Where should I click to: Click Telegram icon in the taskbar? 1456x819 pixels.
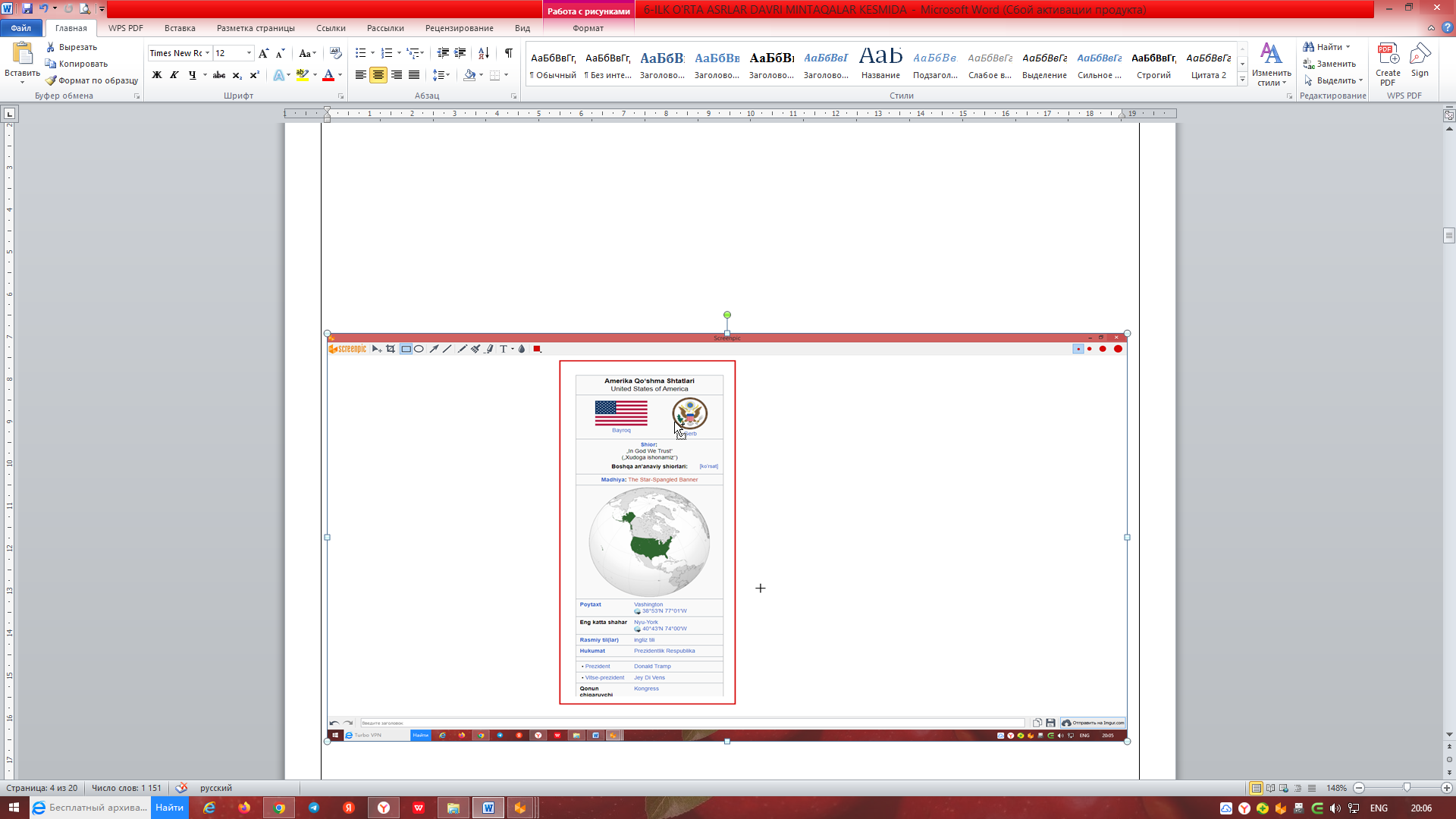(314, 808)
